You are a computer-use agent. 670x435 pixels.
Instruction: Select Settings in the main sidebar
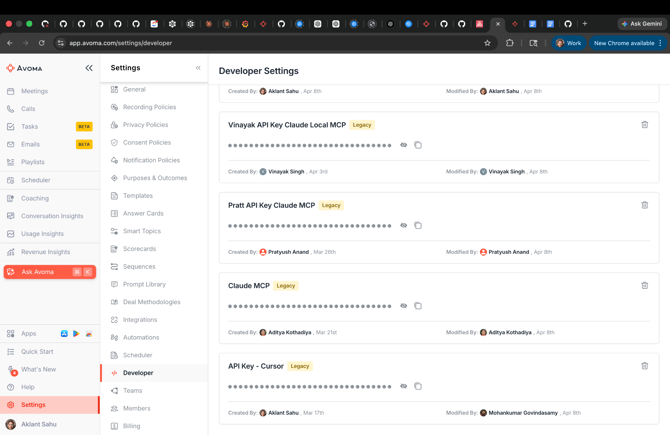click(50, 405)
